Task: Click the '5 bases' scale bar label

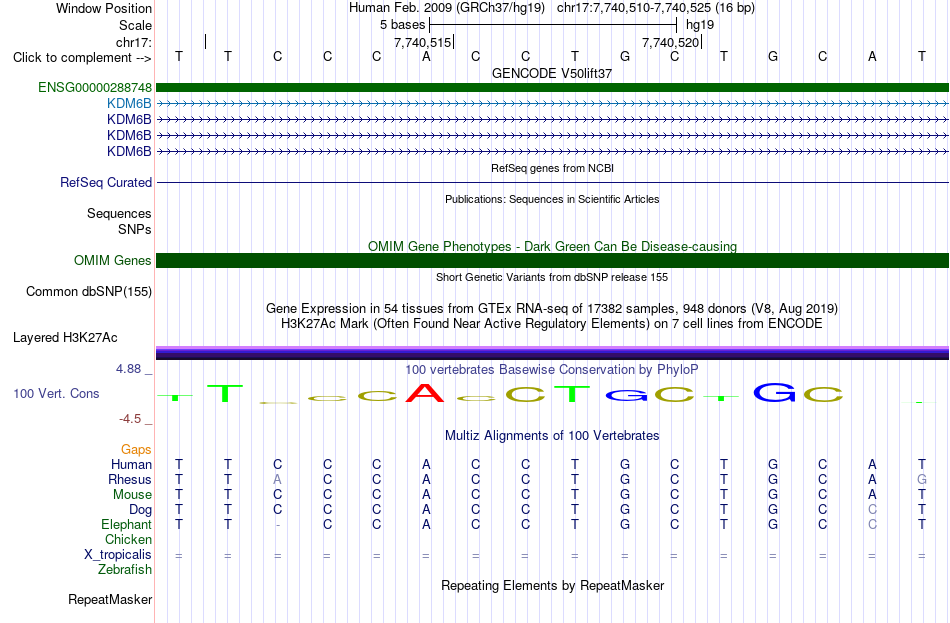Action: tap(402, 25)
